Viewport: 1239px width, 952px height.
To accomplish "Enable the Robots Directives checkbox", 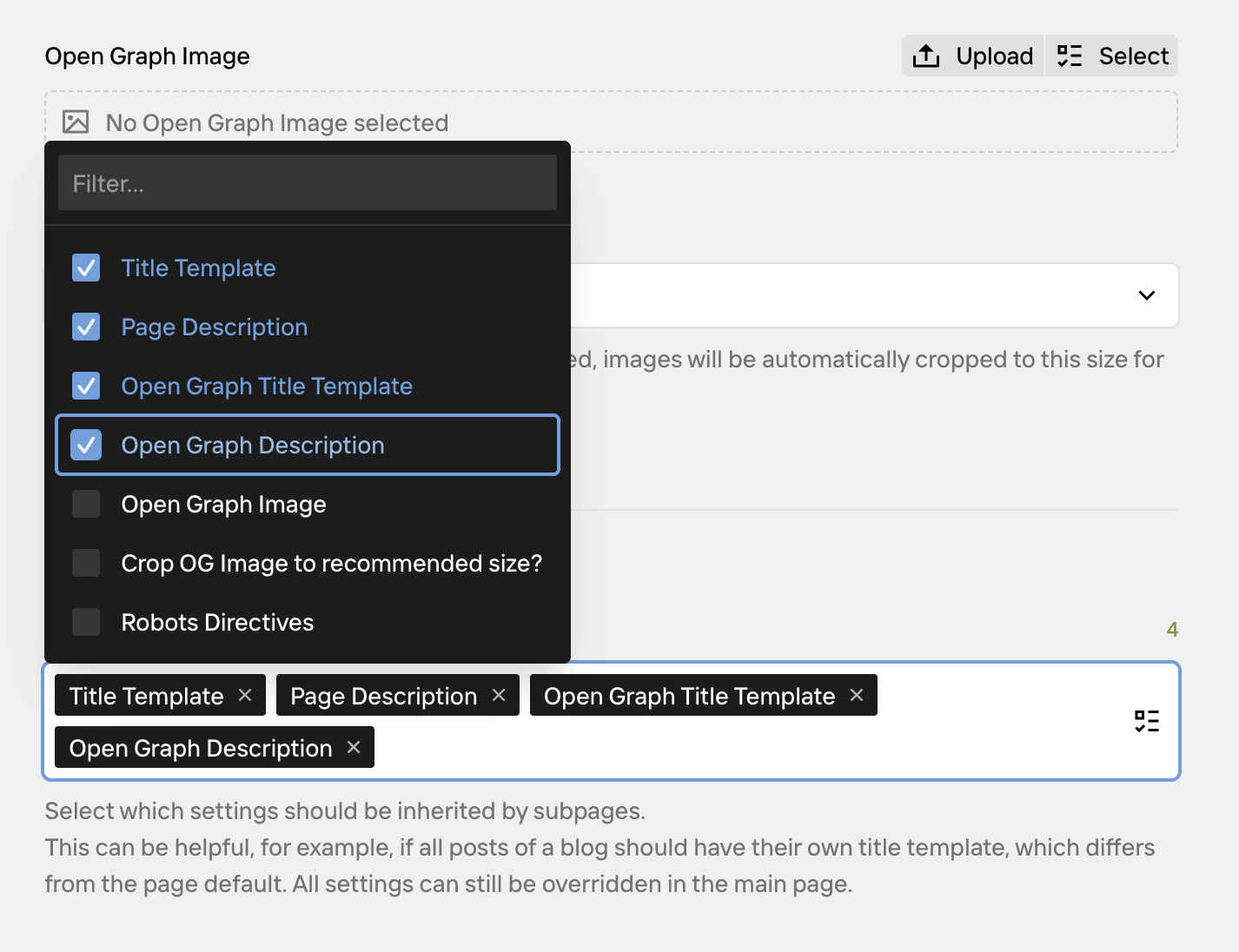I will click(x=86, y=622).
